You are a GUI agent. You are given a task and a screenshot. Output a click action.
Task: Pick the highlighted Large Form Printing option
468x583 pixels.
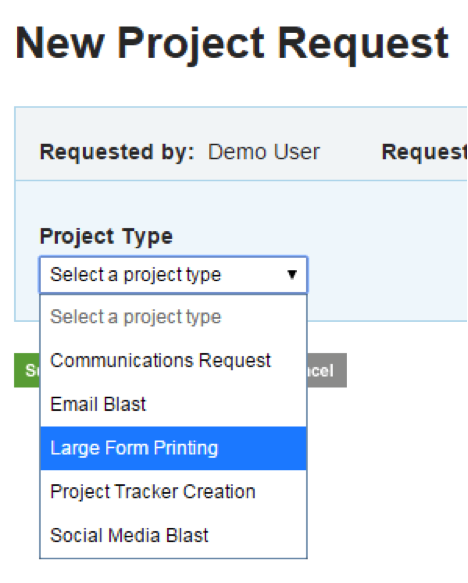tap(173, 448)
